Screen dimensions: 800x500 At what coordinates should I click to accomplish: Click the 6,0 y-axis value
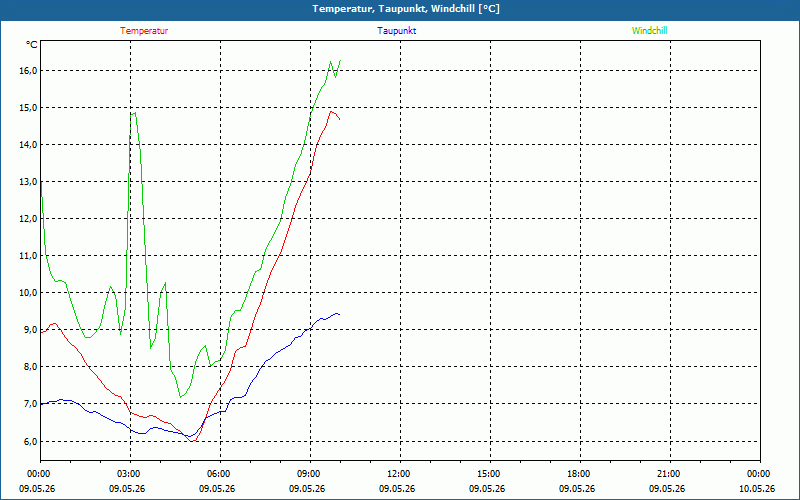tap(31, 441)
